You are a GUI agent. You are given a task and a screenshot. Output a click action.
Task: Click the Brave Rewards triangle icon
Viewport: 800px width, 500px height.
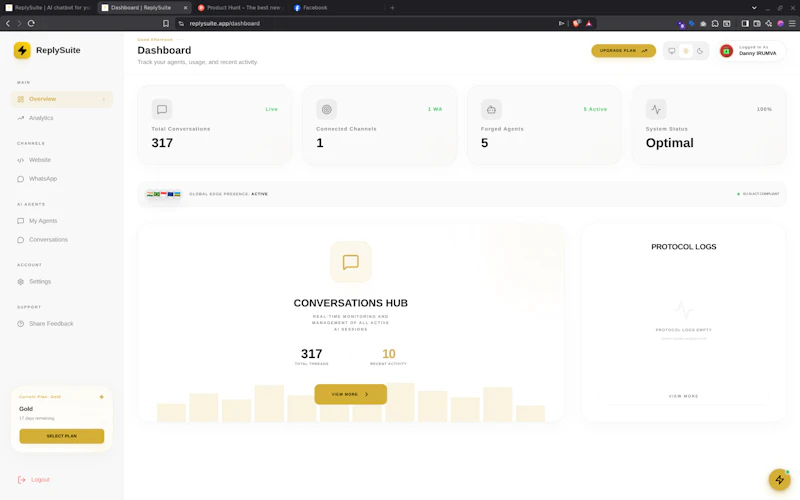tap(589, 23)
